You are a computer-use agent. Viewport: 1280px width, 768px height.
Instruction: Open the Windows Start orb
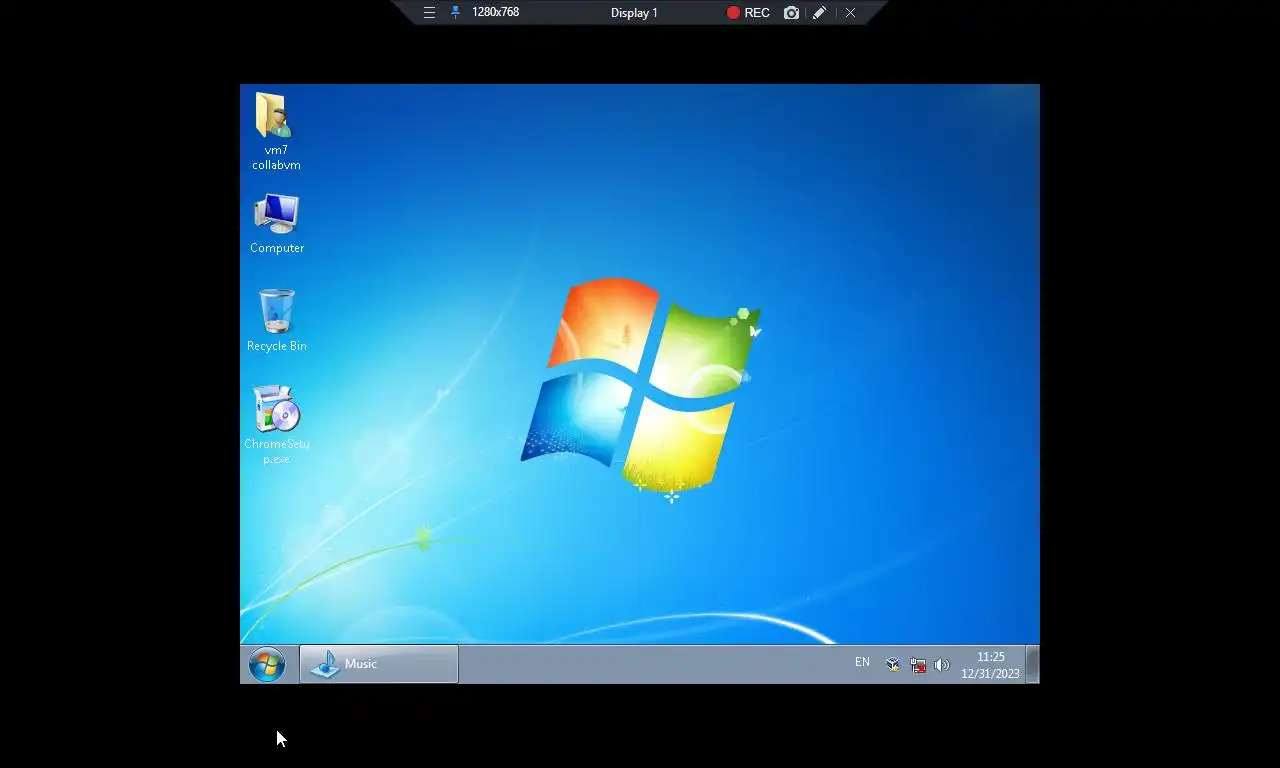point(267,664)
